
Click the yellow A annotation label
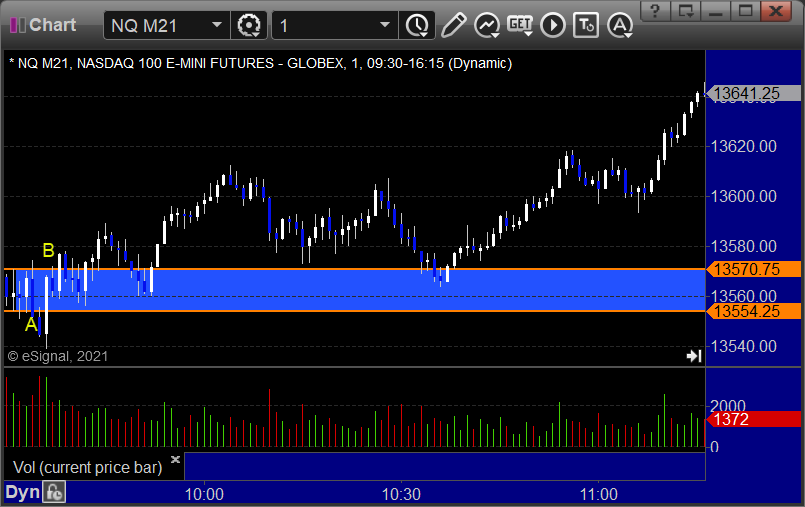point(31,324)
